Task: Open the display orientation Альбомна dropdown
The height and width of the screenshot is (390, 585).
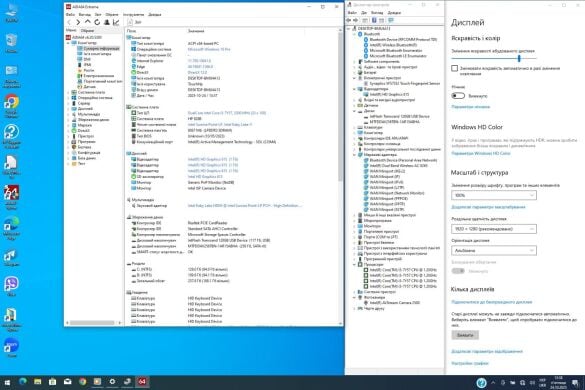Action: coord(494,250)
